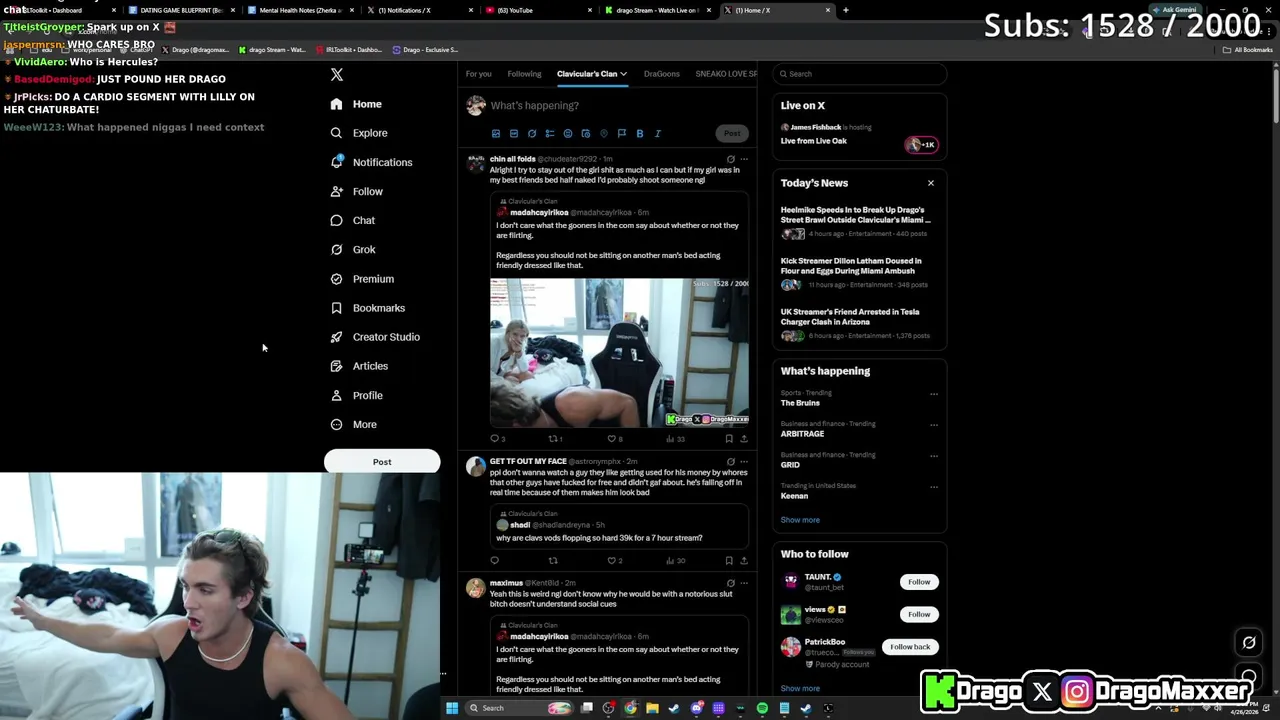Open File Explorer from the taskbar
Viewport: 1280px width, 720px height.
[x=652, y=708]
